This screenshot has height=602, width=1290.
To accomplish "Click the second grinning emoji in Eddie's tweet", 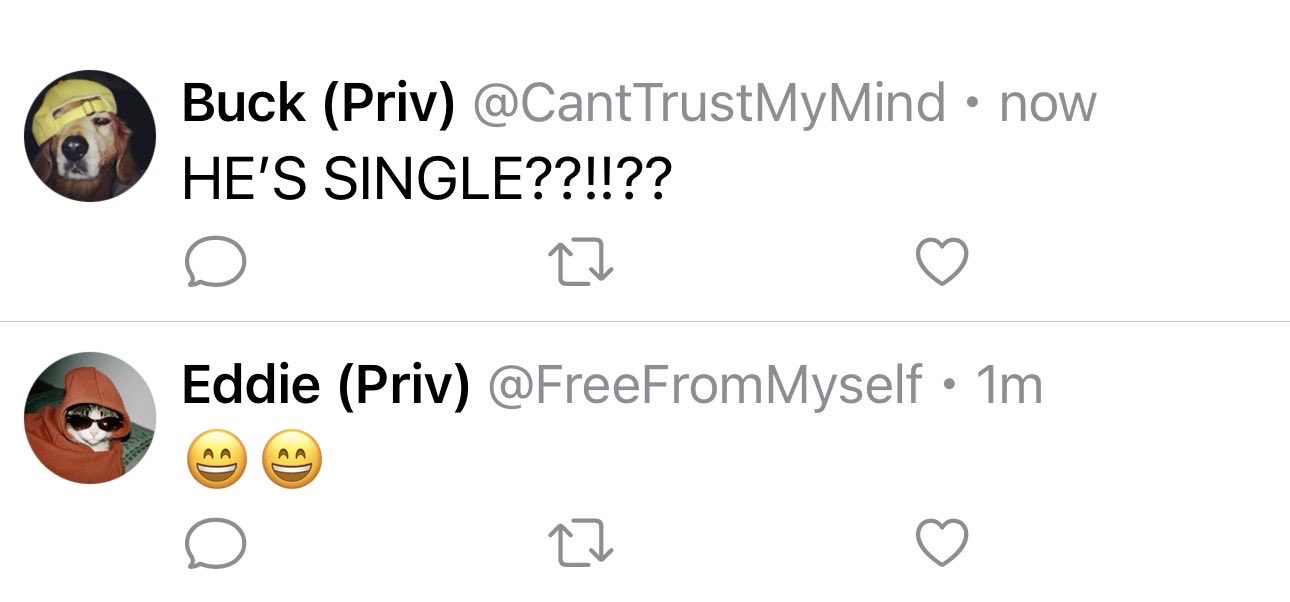I will click(x=293, y=463).
